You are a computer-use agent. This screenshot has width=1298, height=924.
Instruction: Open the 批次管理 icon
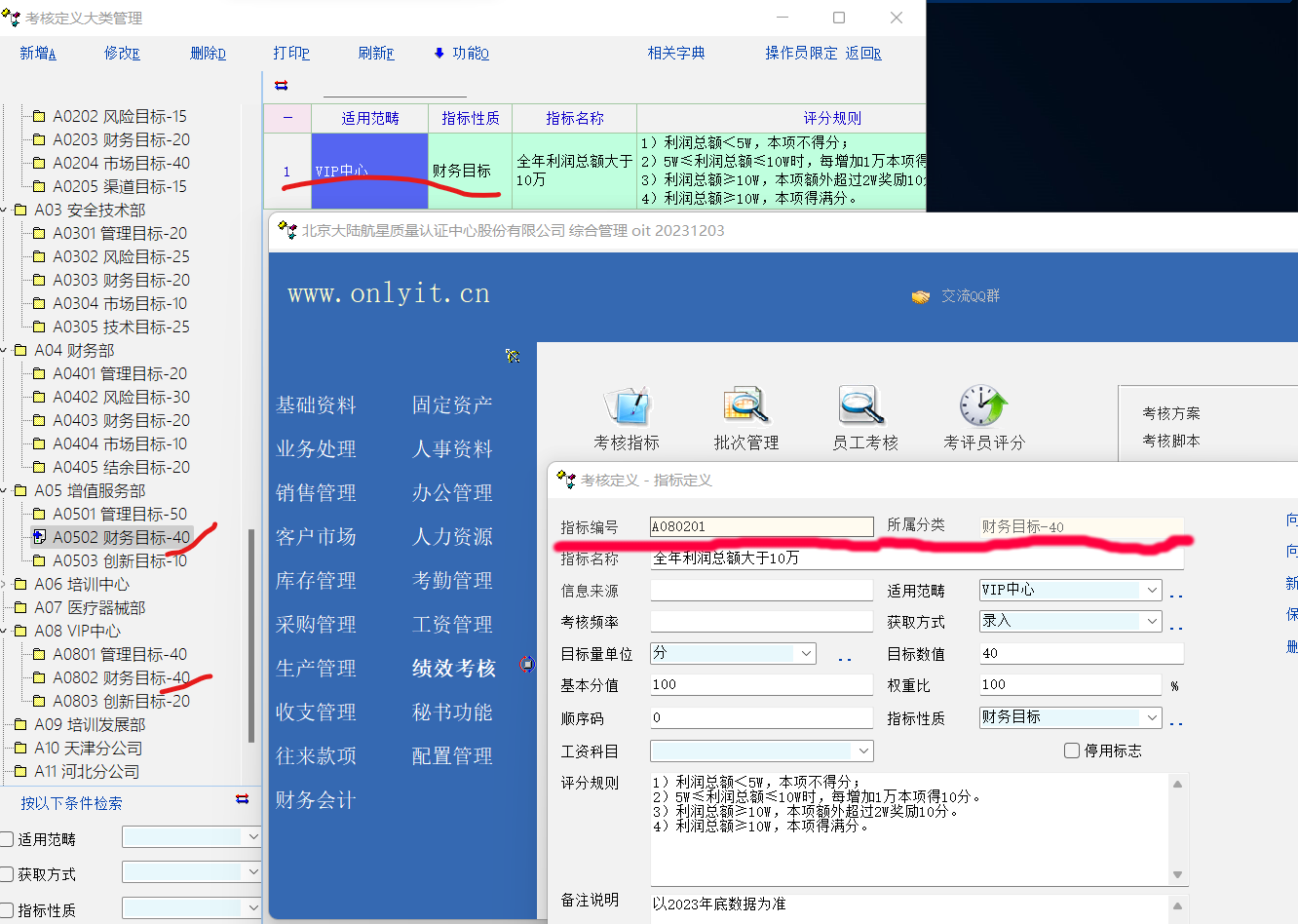click(x=745, y=405)
